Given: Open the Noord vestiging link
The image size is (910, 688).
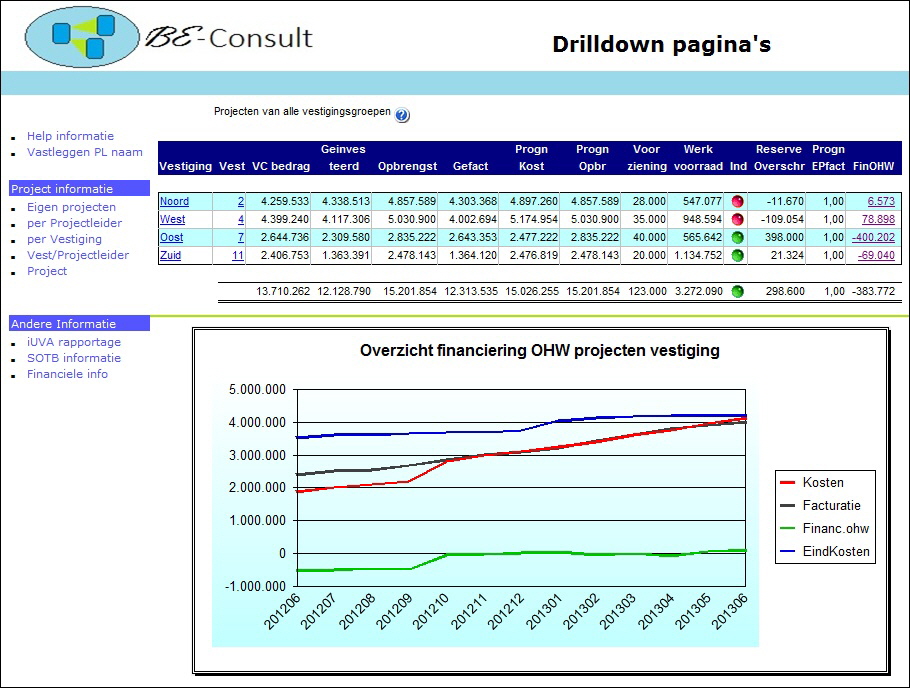Looking at the screenshot, I should tap(174, 202).
